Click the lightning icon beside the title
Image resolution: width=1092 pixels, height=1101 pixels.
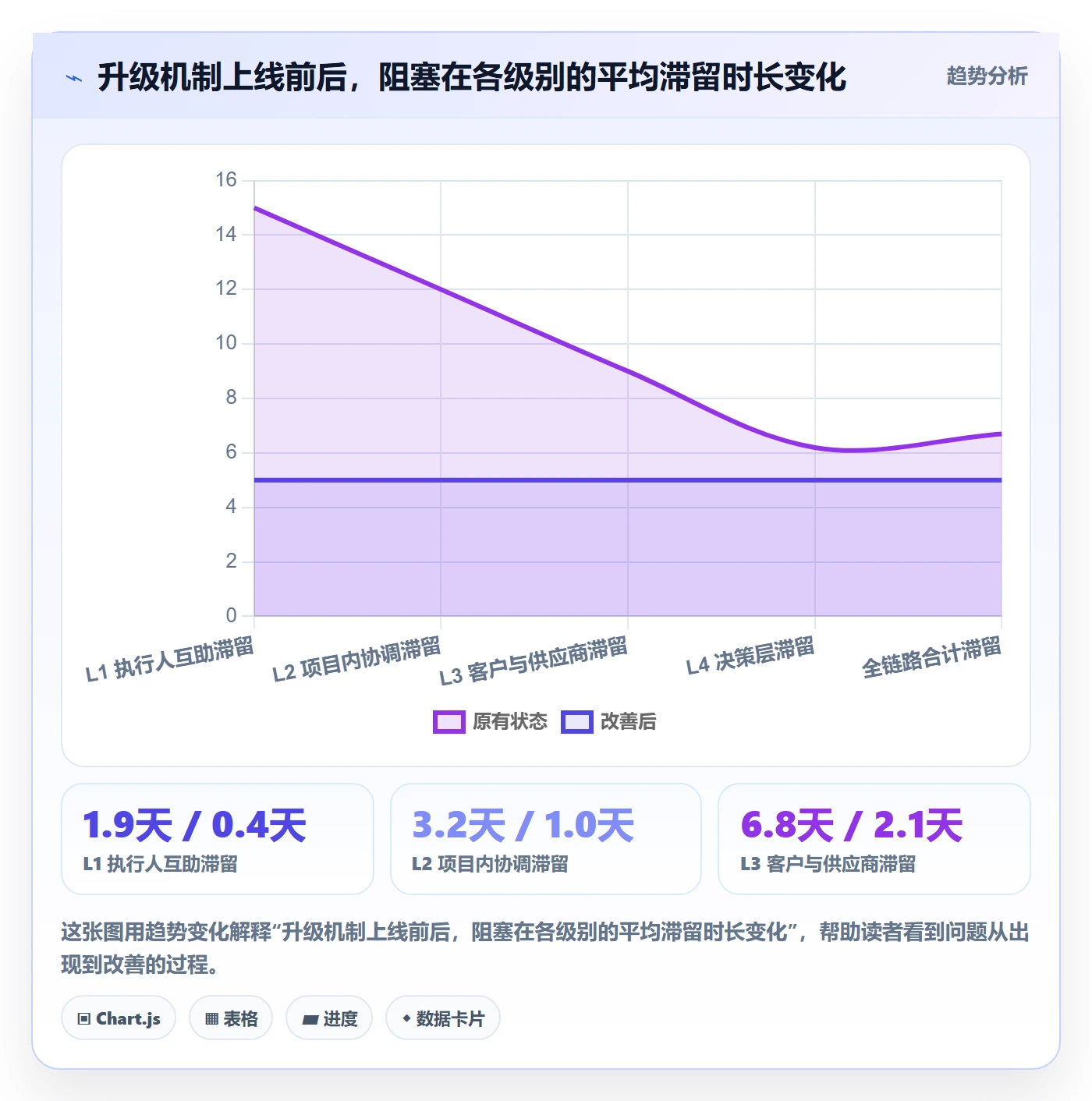point(74,78)
